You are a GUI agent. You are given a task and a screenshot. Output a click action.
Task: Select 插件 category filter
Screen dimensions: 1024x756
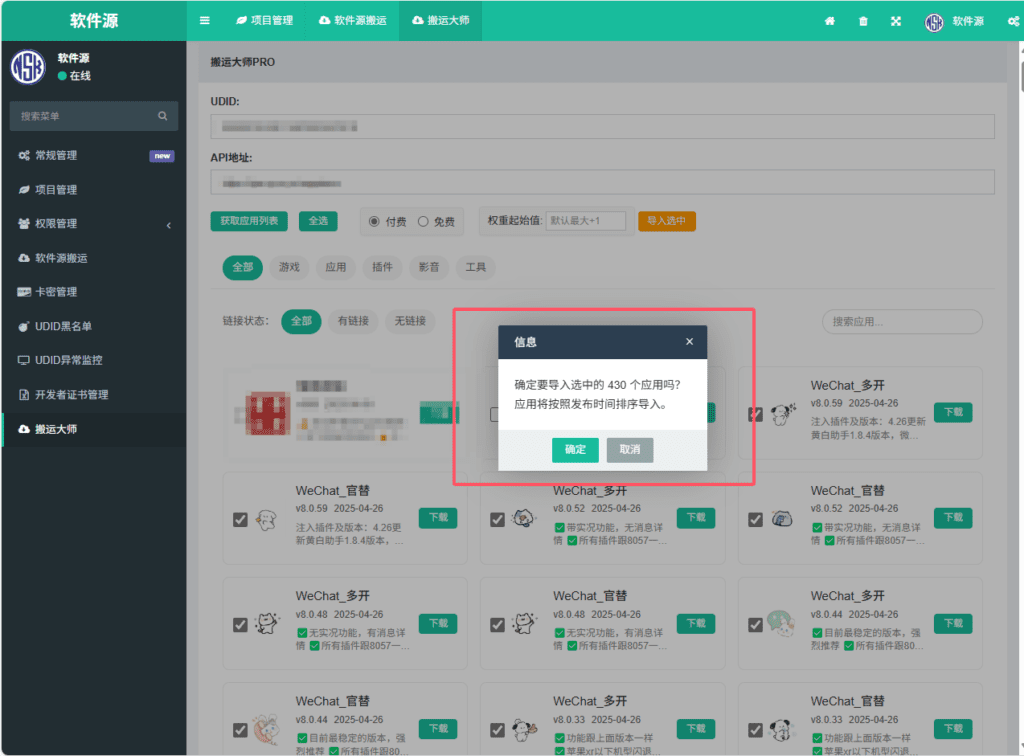382,267
